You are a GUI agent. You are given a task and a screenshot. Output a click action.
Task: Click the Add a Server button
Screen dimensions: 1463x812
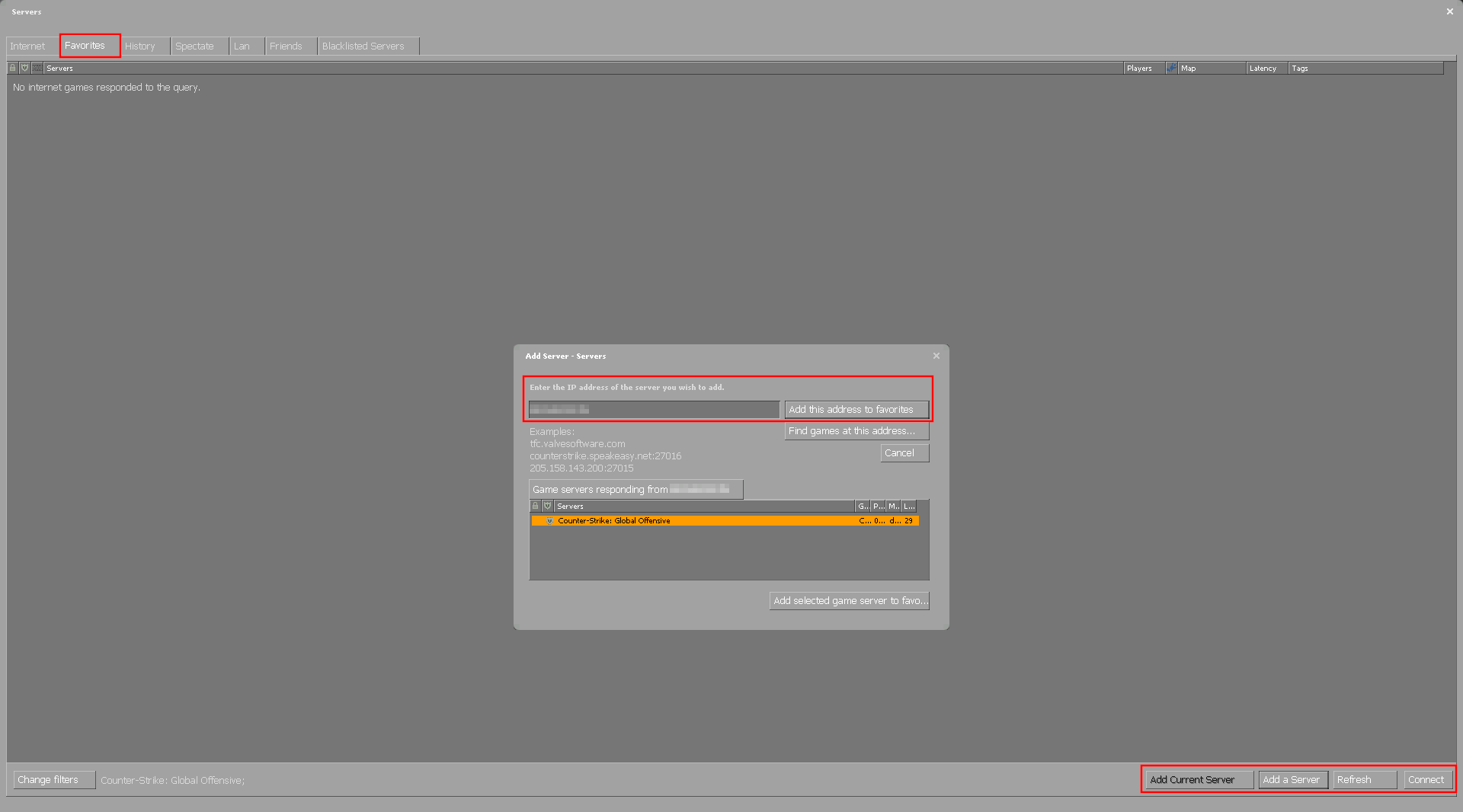click(x=1293, y=780)
